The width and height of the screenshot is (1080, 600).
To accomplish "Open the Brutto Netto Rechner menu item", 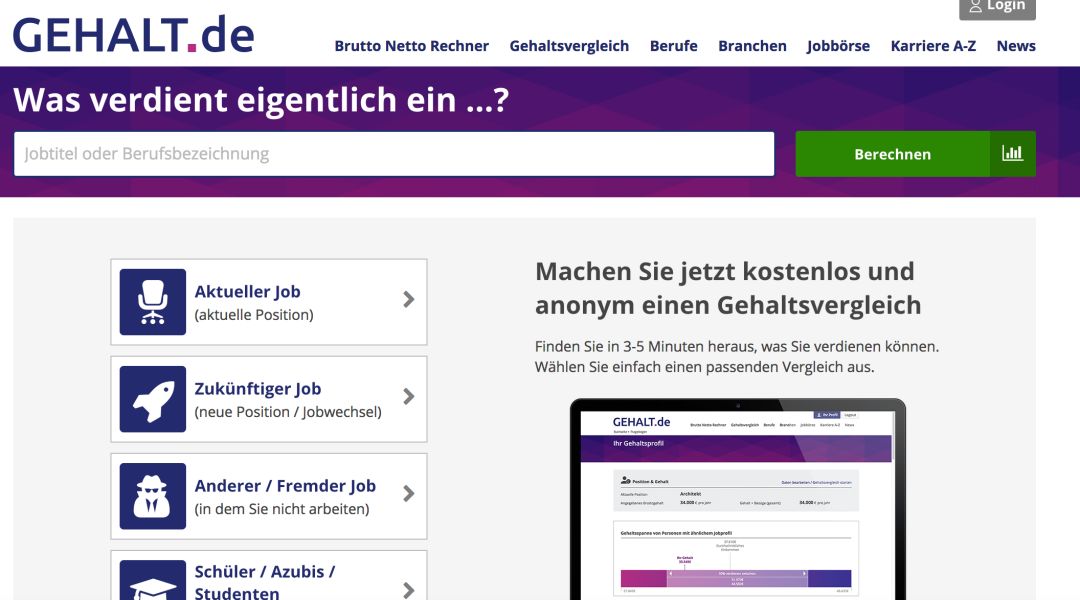I will (411, 46).
